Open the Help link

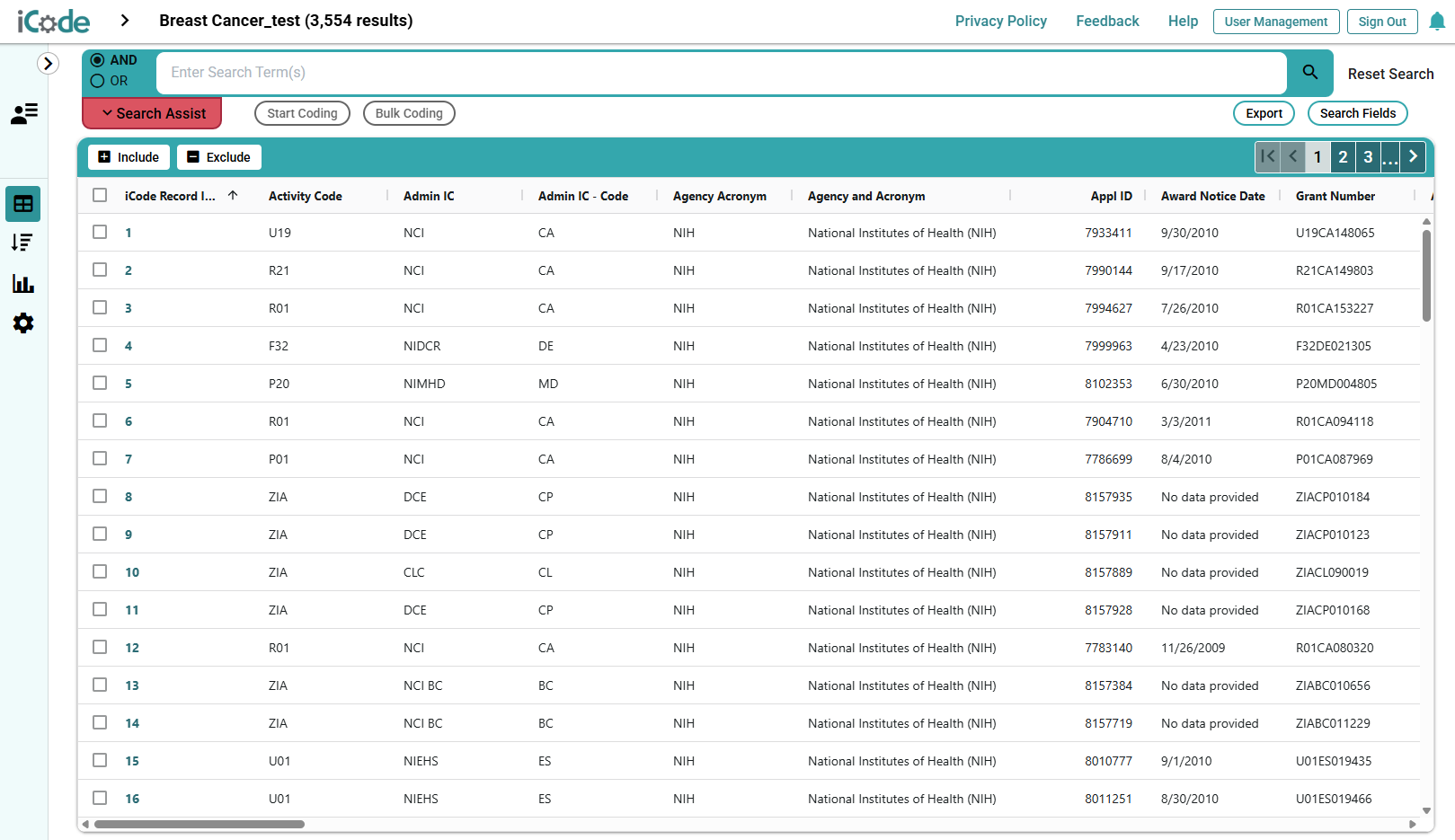[1183, 21]
